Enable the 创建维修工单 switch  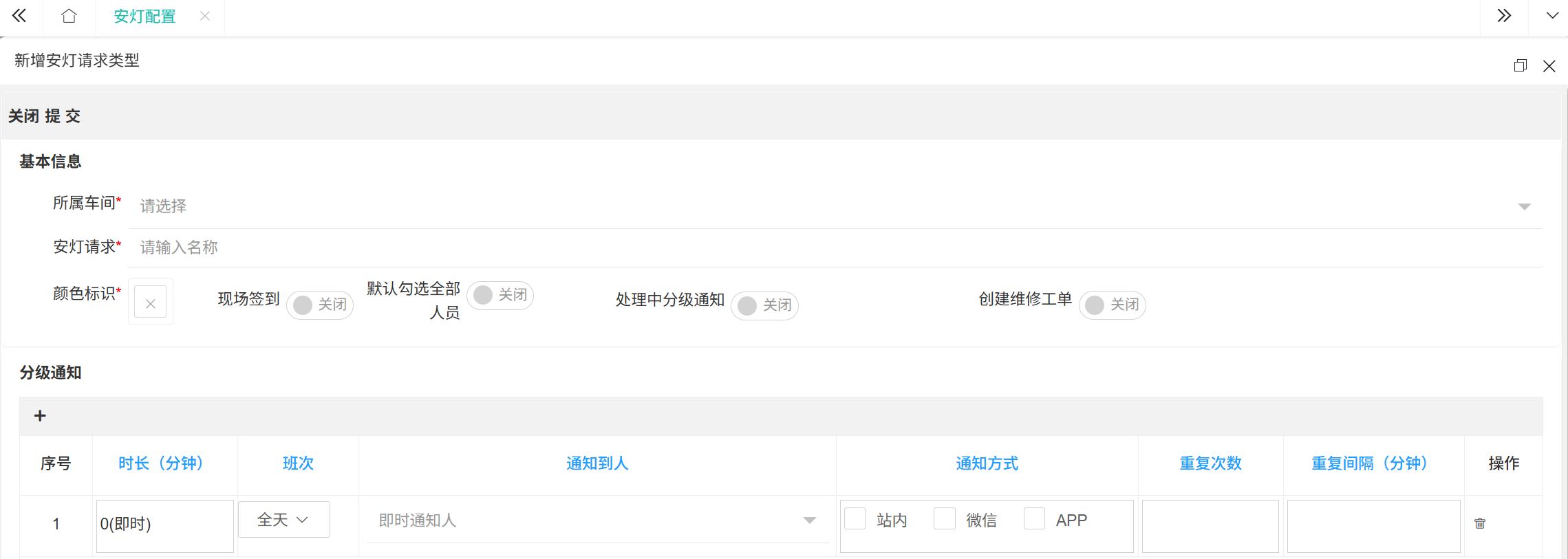click(x=1112, y=305)
